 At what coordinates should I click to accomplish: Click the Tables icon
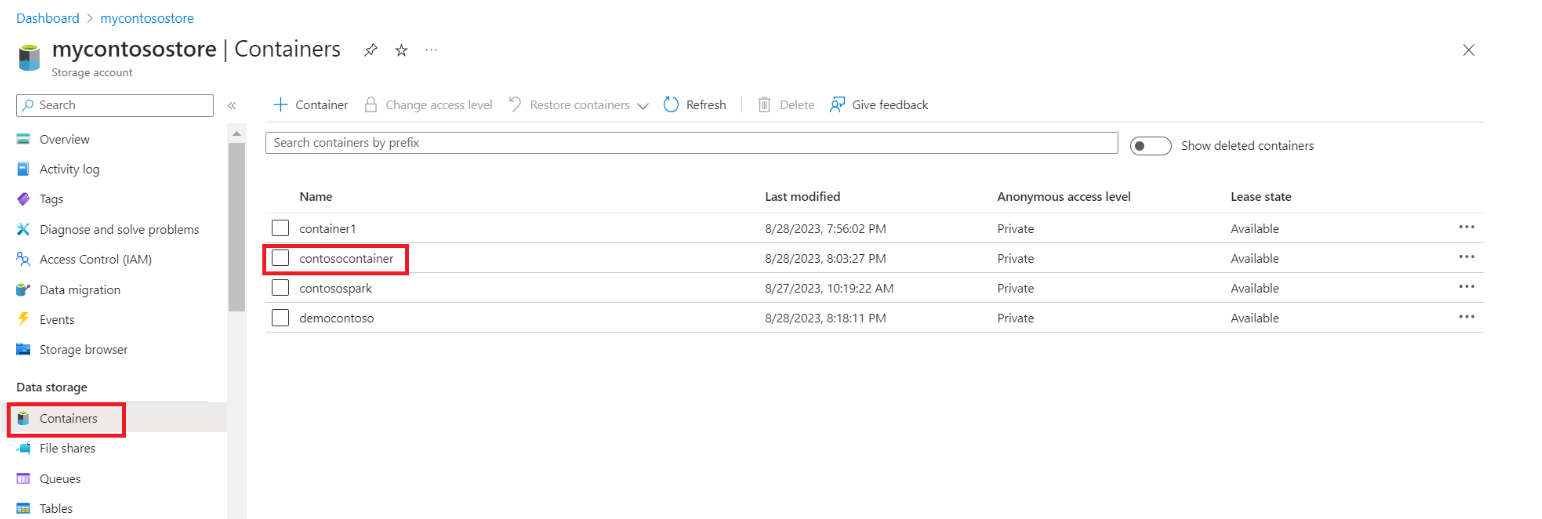(23, 508)
